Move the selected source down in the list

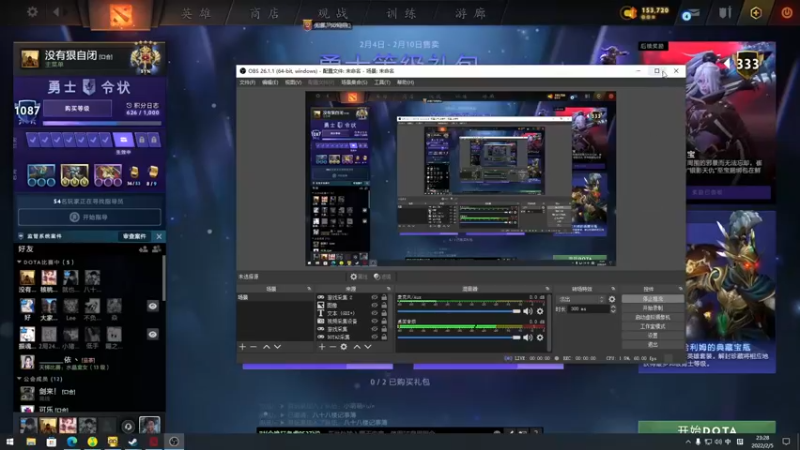[x=368, y=347]
